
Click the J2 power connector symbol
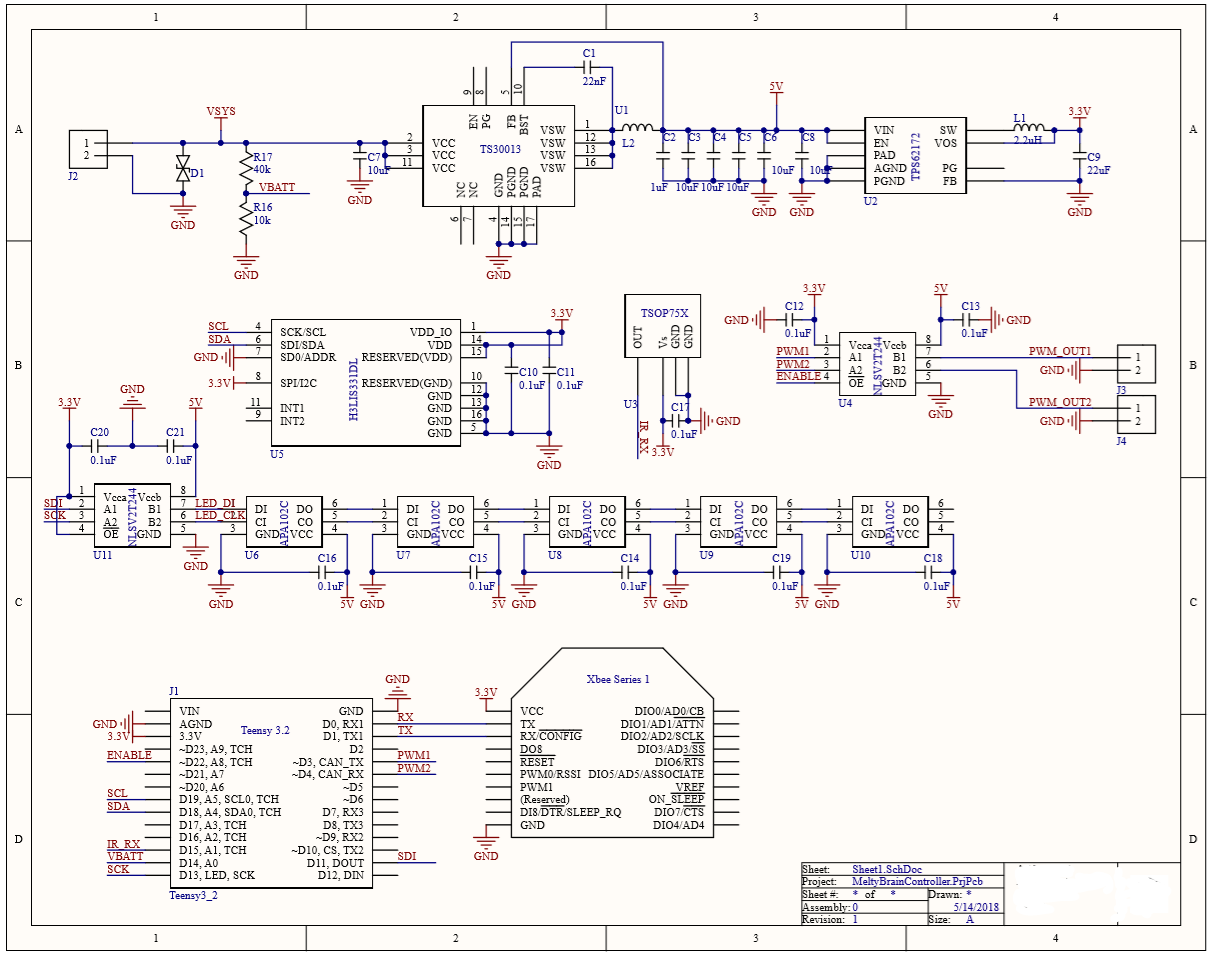[x=88, y=149]
